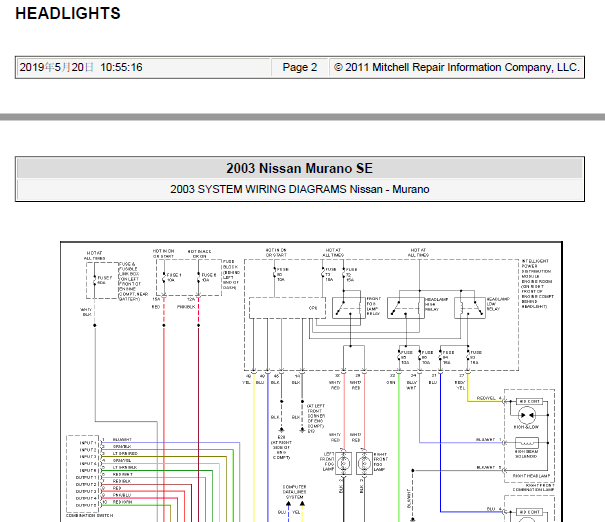Click the COMPUTER DATA LINES SYSTEM label

click(x=295, y=492)
